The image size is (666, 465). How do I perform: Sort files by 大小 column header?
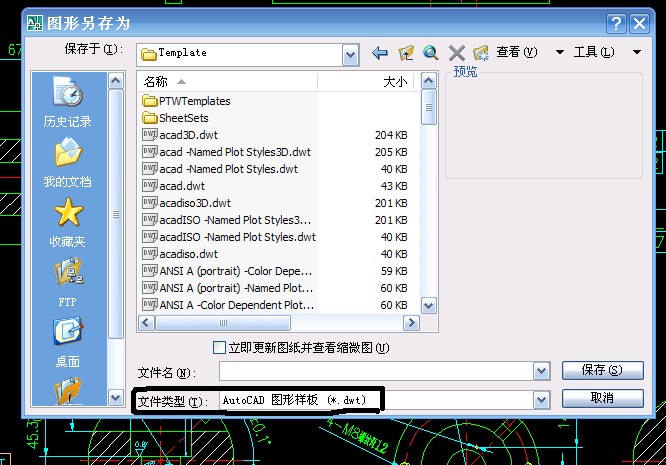coord(368,82)
